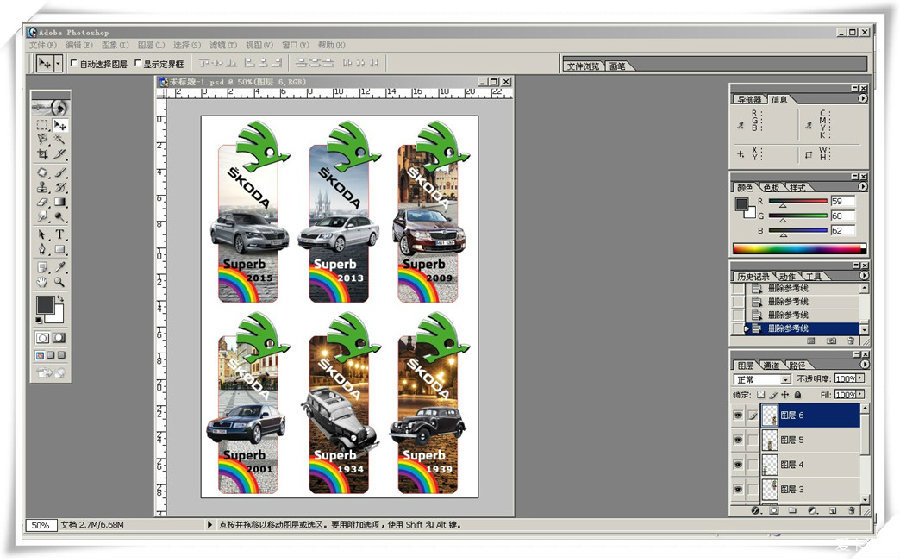Open the 图层 menu in menu bar

pos(150,45)
